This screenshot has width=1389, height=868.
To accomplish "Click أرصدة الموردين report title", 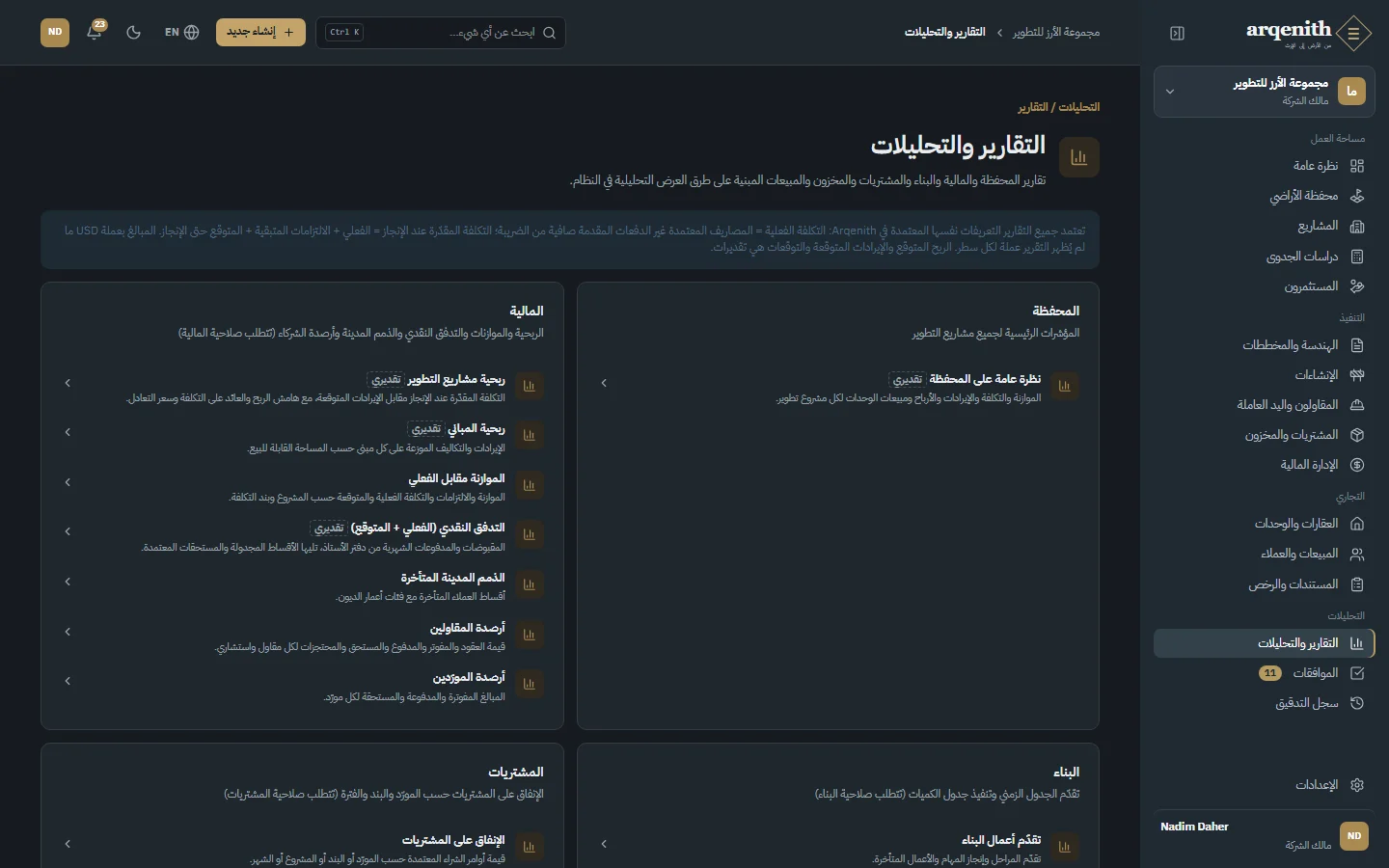I will click(469, 677).
